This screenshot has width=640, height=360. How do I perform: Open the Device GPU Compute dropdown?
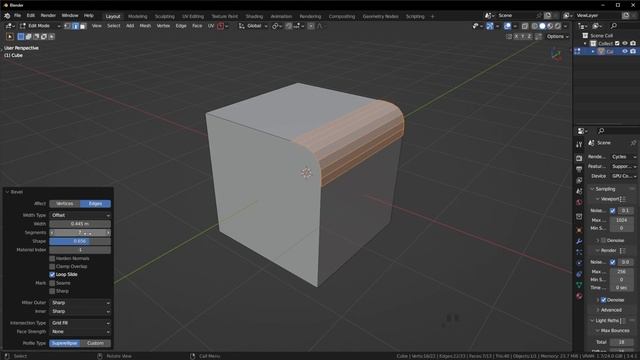pyautogui.click(x=623, y=176)
